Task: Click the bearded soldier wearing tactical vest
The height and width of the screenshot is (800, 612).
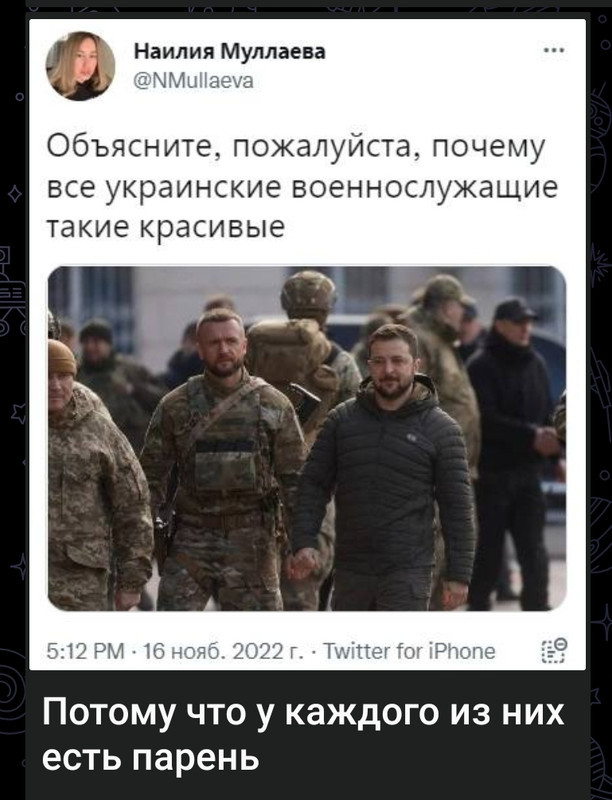Action: pos(224,459)
